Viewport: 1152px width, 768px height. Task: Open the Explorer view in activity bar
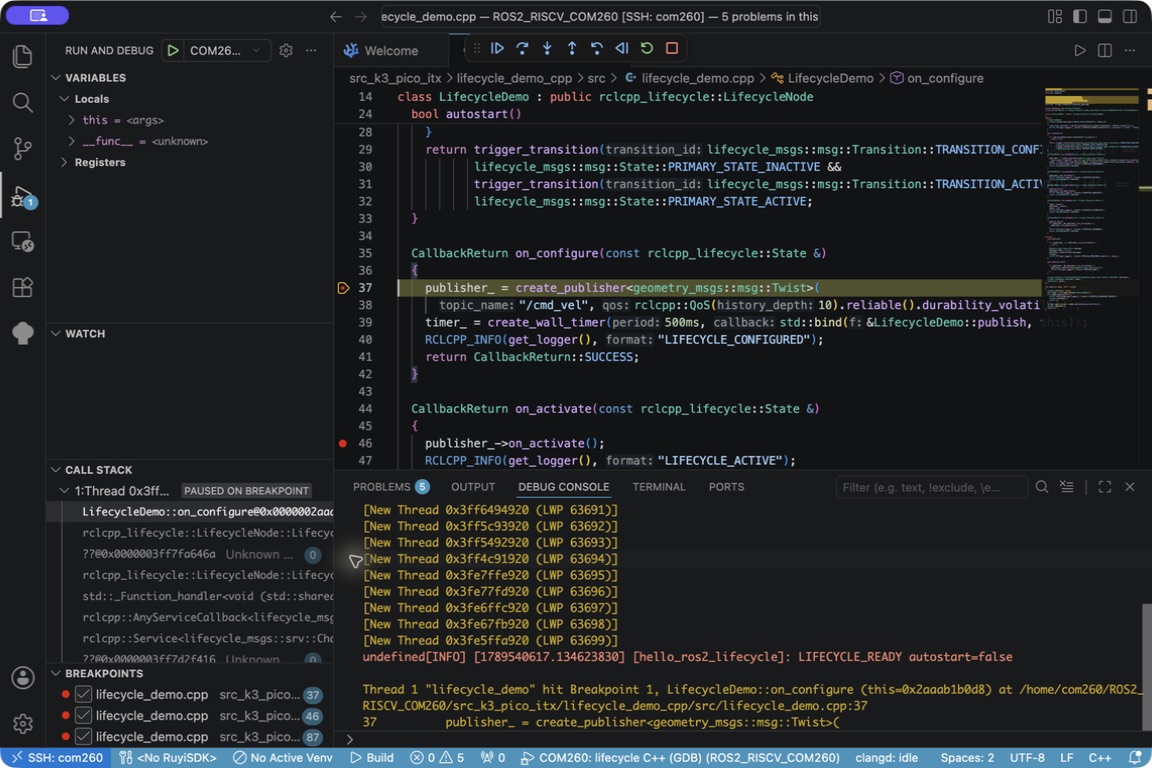[x=23, y=57]
